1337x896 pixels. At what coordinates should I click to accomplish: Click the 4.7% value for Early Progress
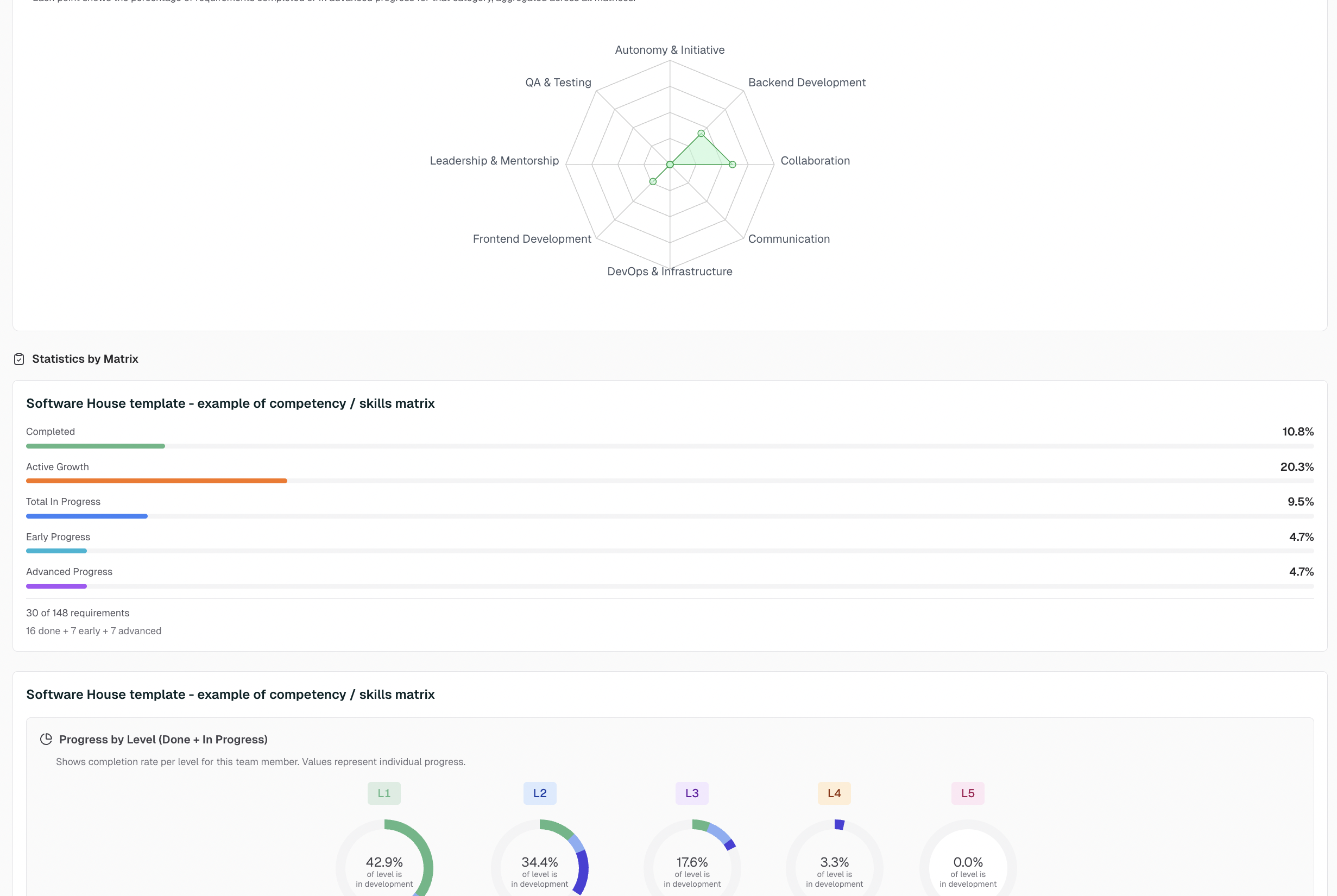(x=1302, y=538)
